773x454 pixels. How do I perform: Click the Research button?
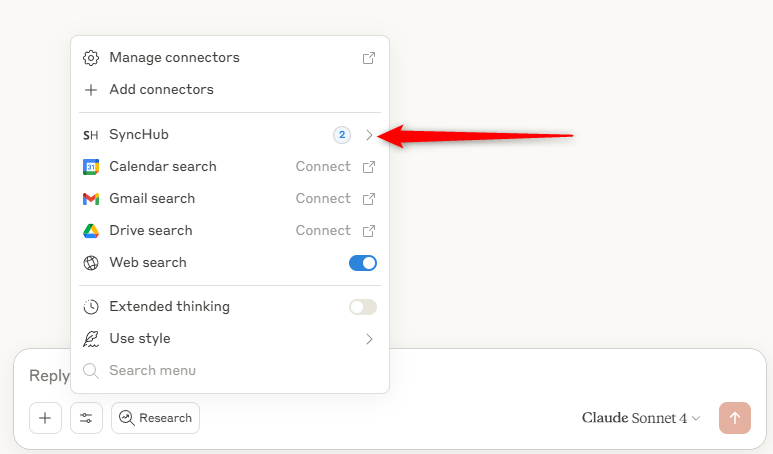coord(155,418)
